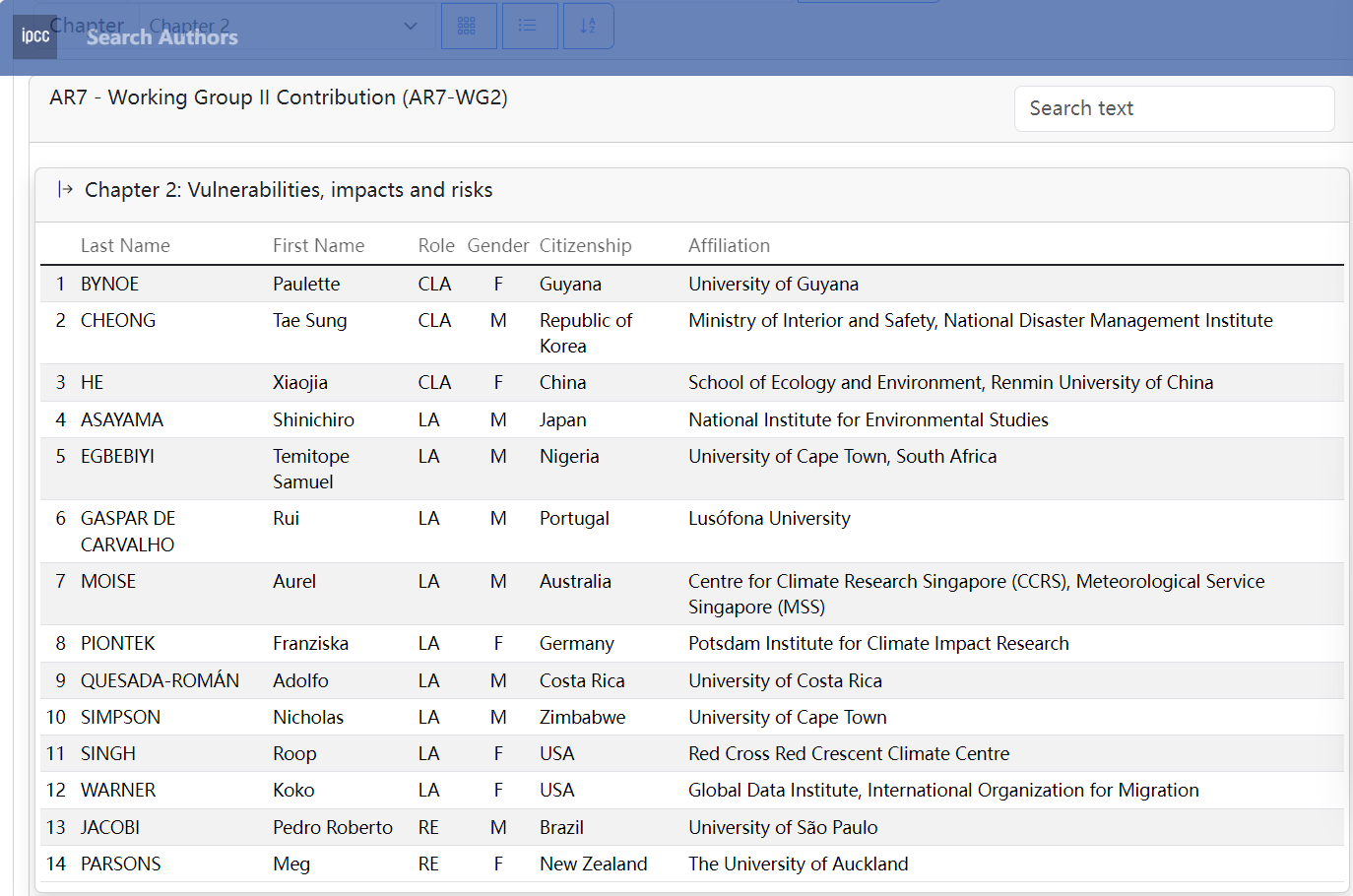
Task: Click the Citizenship column header
Action: click(585, 246)
